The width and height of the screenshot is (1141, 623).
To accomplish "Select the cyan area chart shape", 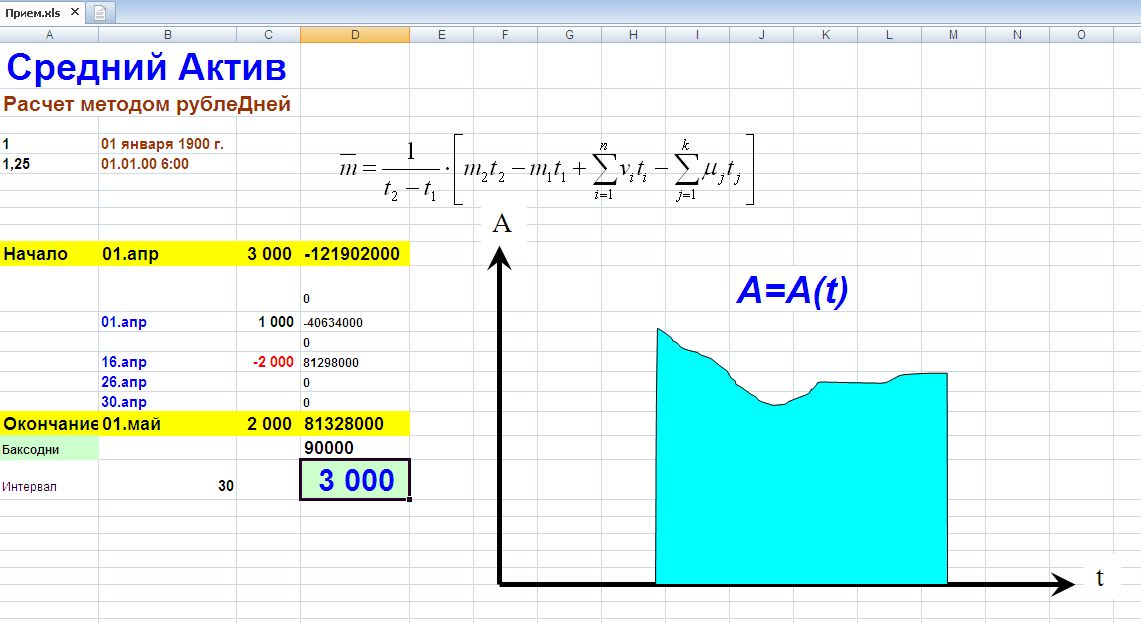I will coord(800,480).
